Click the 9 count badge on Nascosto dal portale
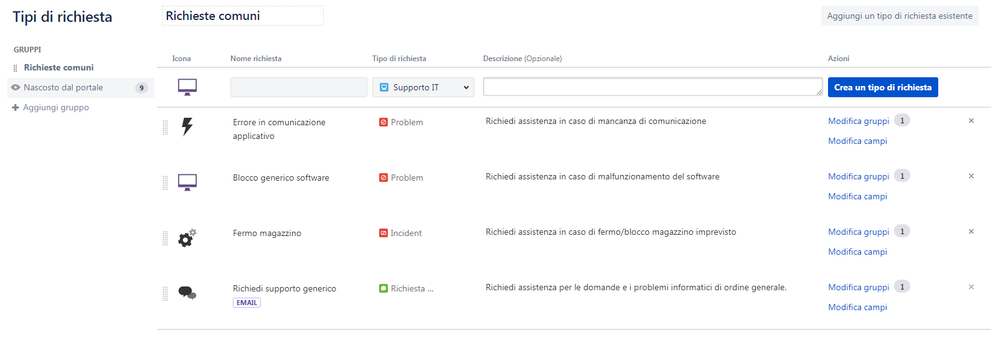 141,88
